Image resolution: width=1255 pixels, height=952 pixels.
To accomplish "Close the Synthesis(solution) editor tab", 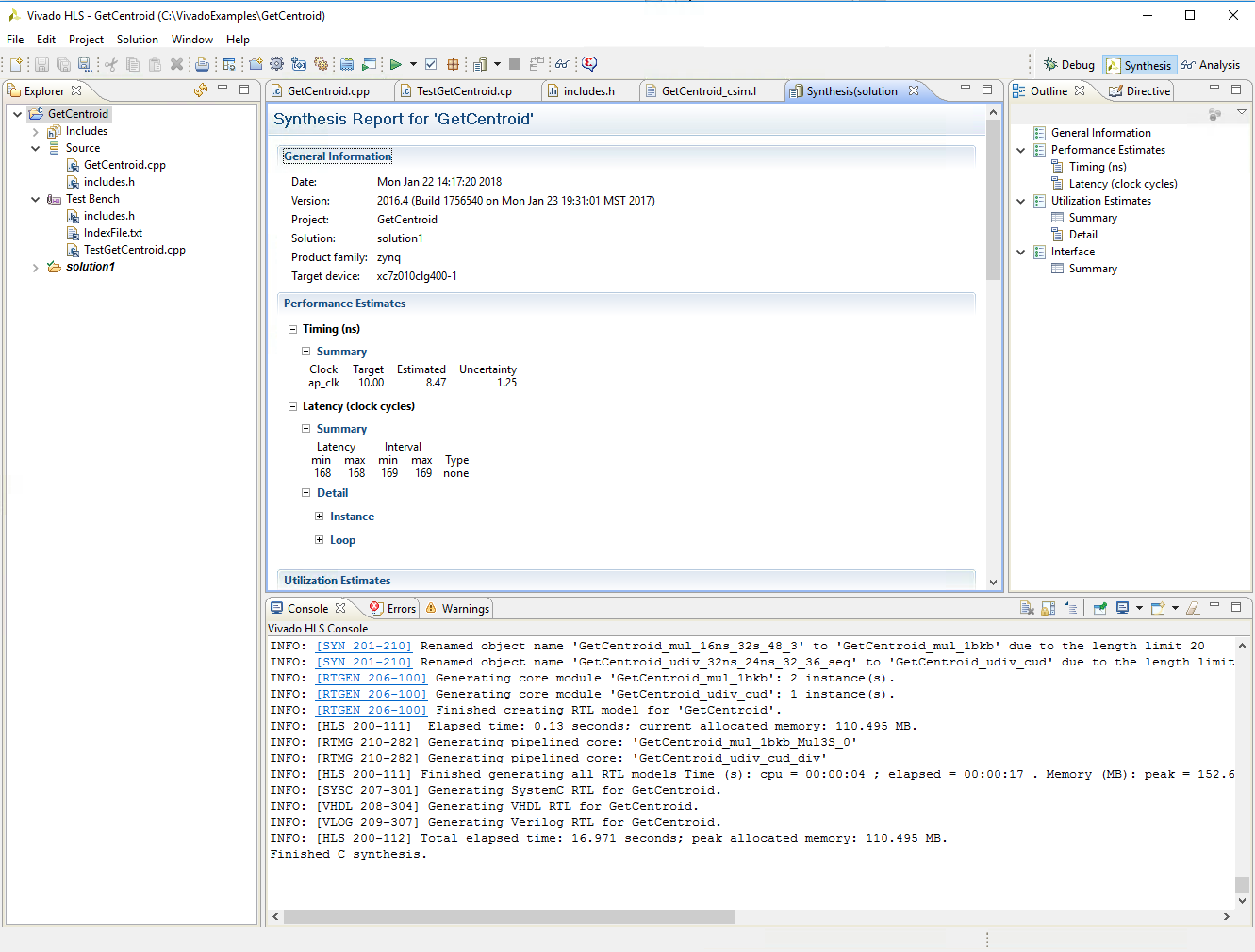I will click(x=913, y=90).
